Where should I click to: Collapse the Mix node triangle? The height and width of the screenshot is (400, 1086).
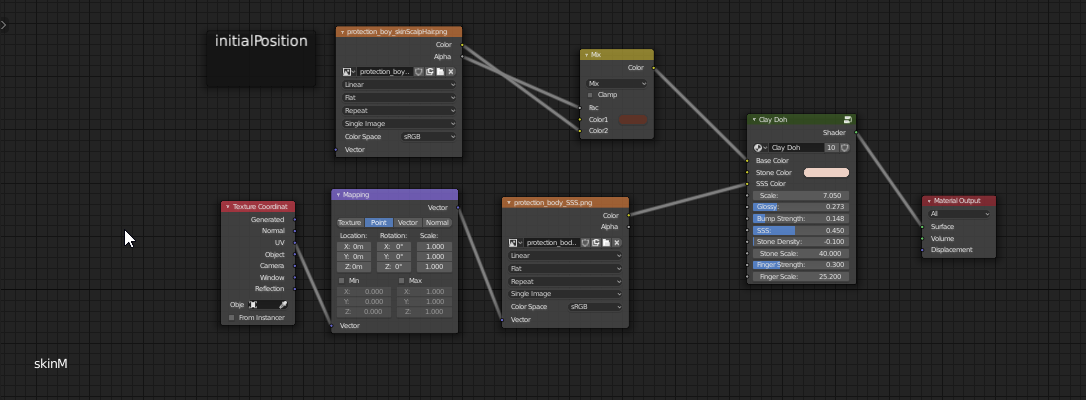(587, 55)
